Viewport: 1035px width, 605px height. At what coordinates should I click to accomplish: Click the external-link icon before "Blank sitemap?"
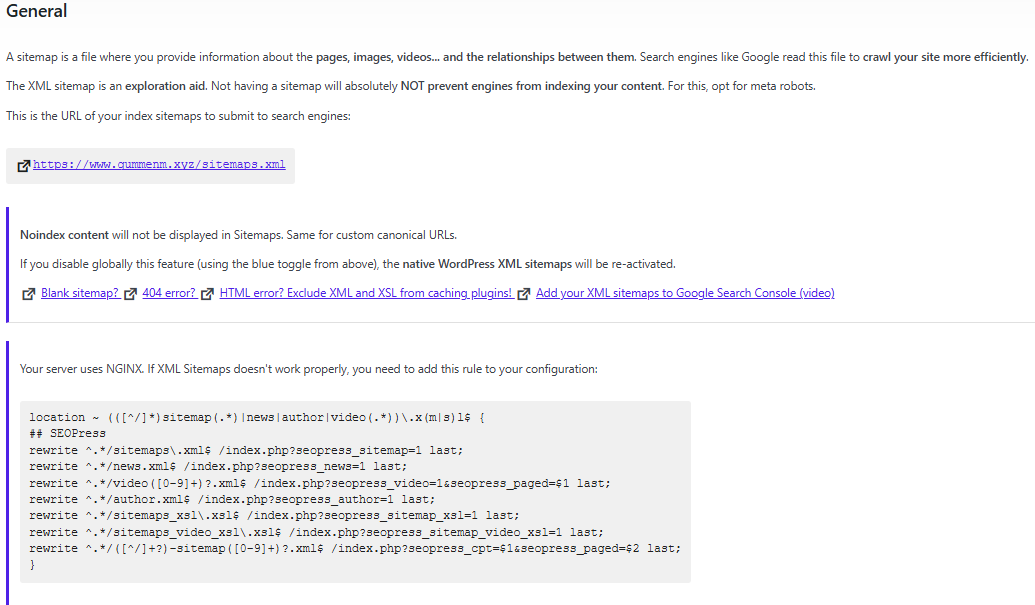coord(28,293)
